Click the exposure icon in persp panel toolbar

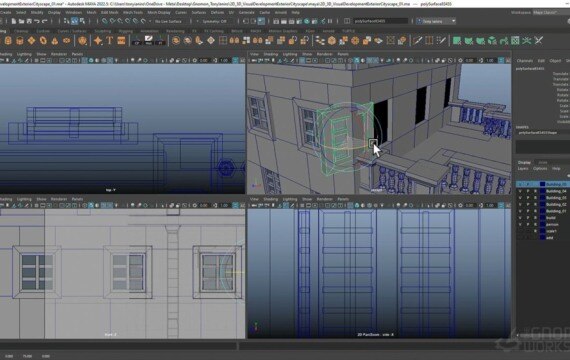pos(461,60)
